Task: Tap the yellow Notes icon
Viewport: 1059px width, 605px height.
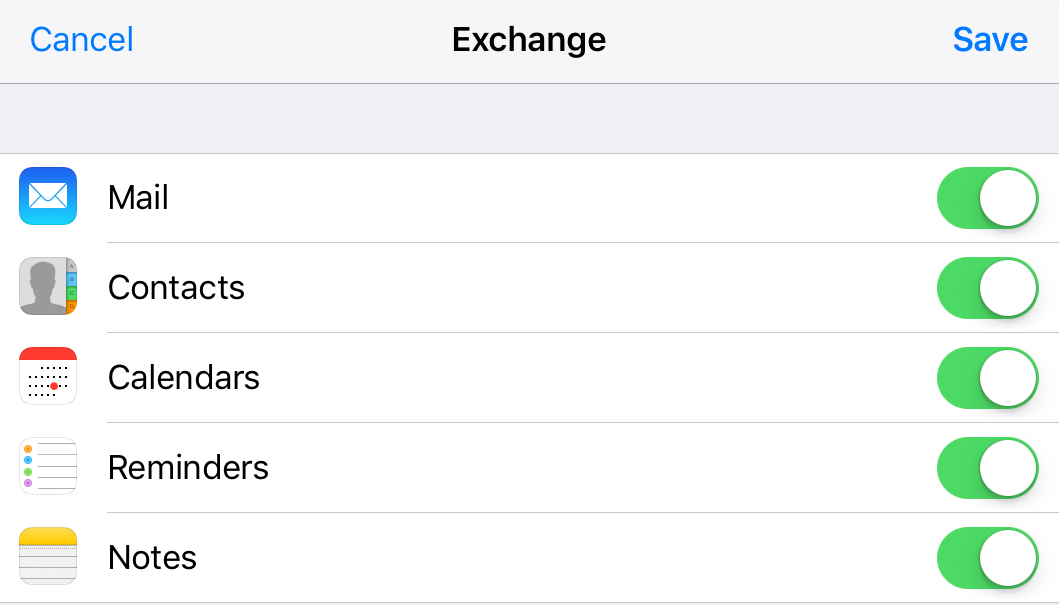Action: click(x=48, y=556)
